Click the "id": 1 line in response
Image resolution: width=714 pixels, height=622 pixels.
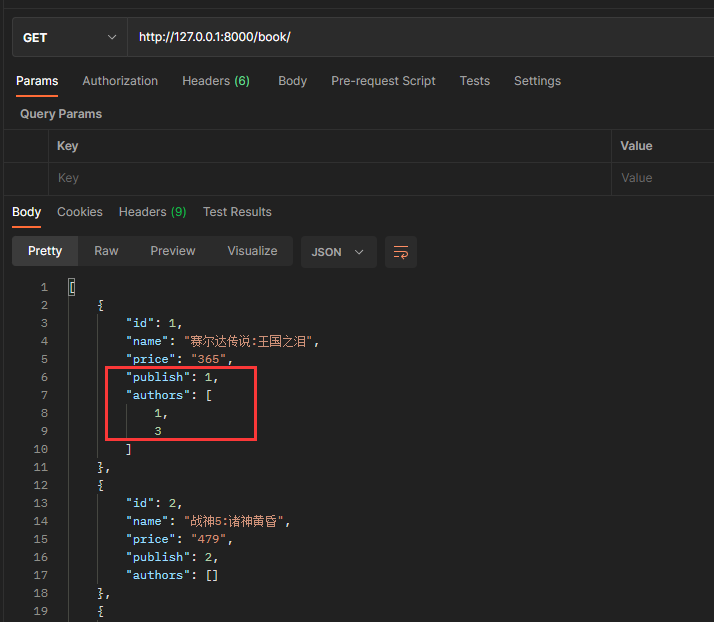pos(154,323)
